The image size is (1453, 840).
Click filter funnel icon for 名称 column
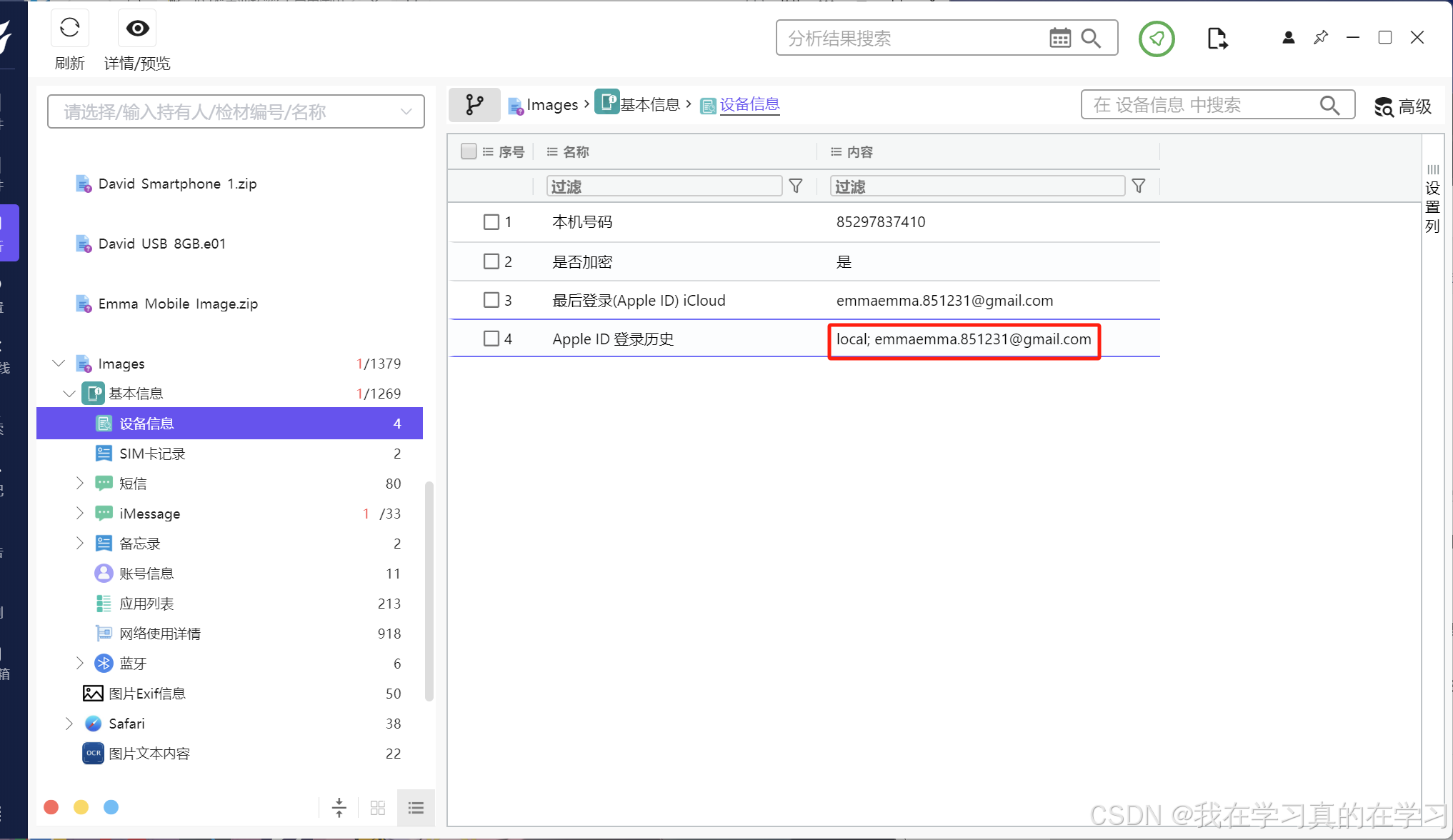(x=796, y=186)
